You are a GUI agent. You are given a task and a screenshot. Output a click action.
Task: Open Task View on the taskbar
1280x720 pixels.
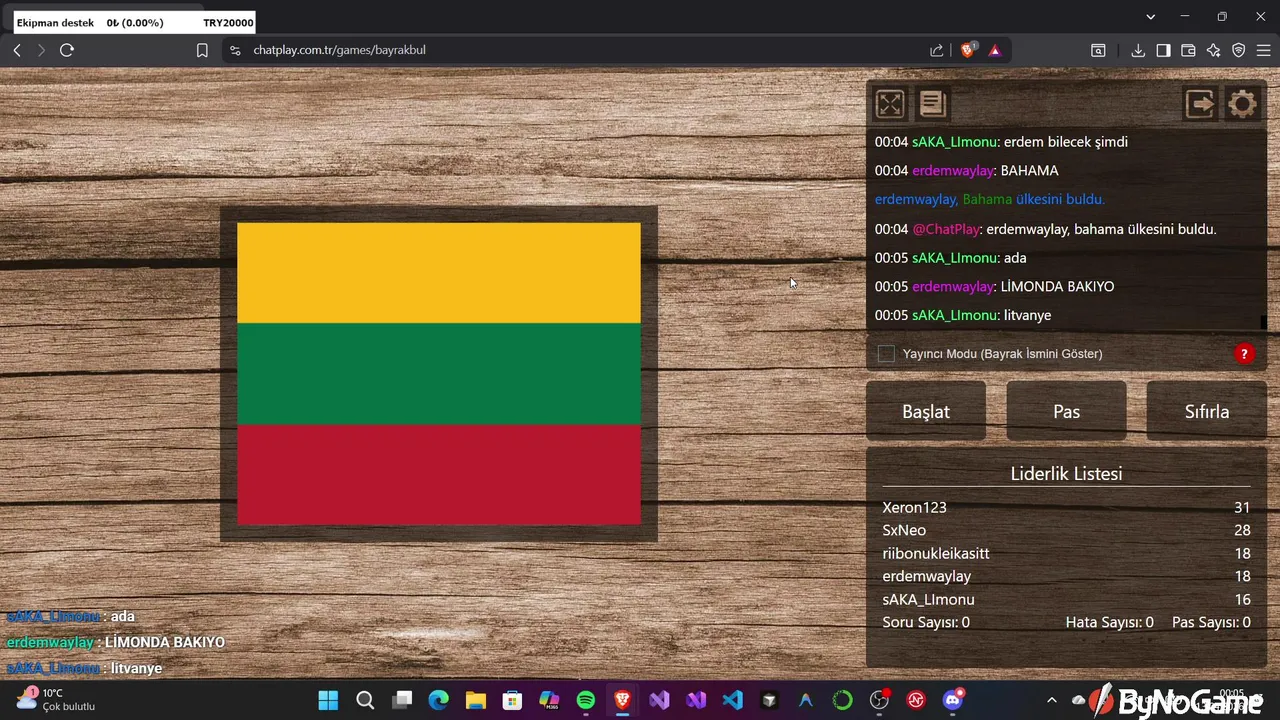click(402, 700)
